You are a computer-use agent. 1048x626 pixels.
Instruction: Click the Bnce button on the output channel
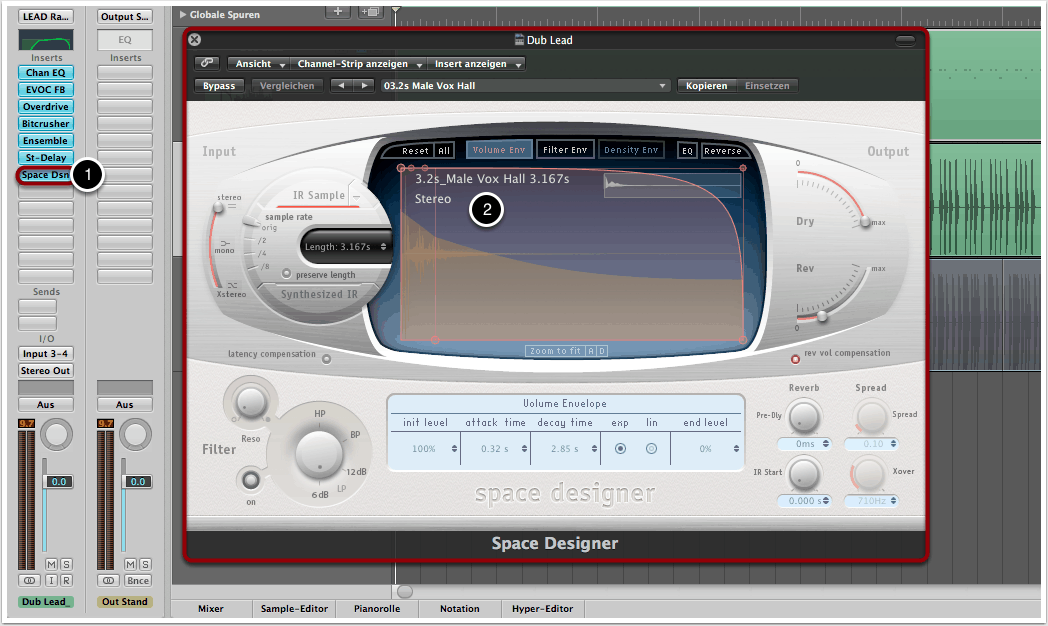[x=138, y=581]
